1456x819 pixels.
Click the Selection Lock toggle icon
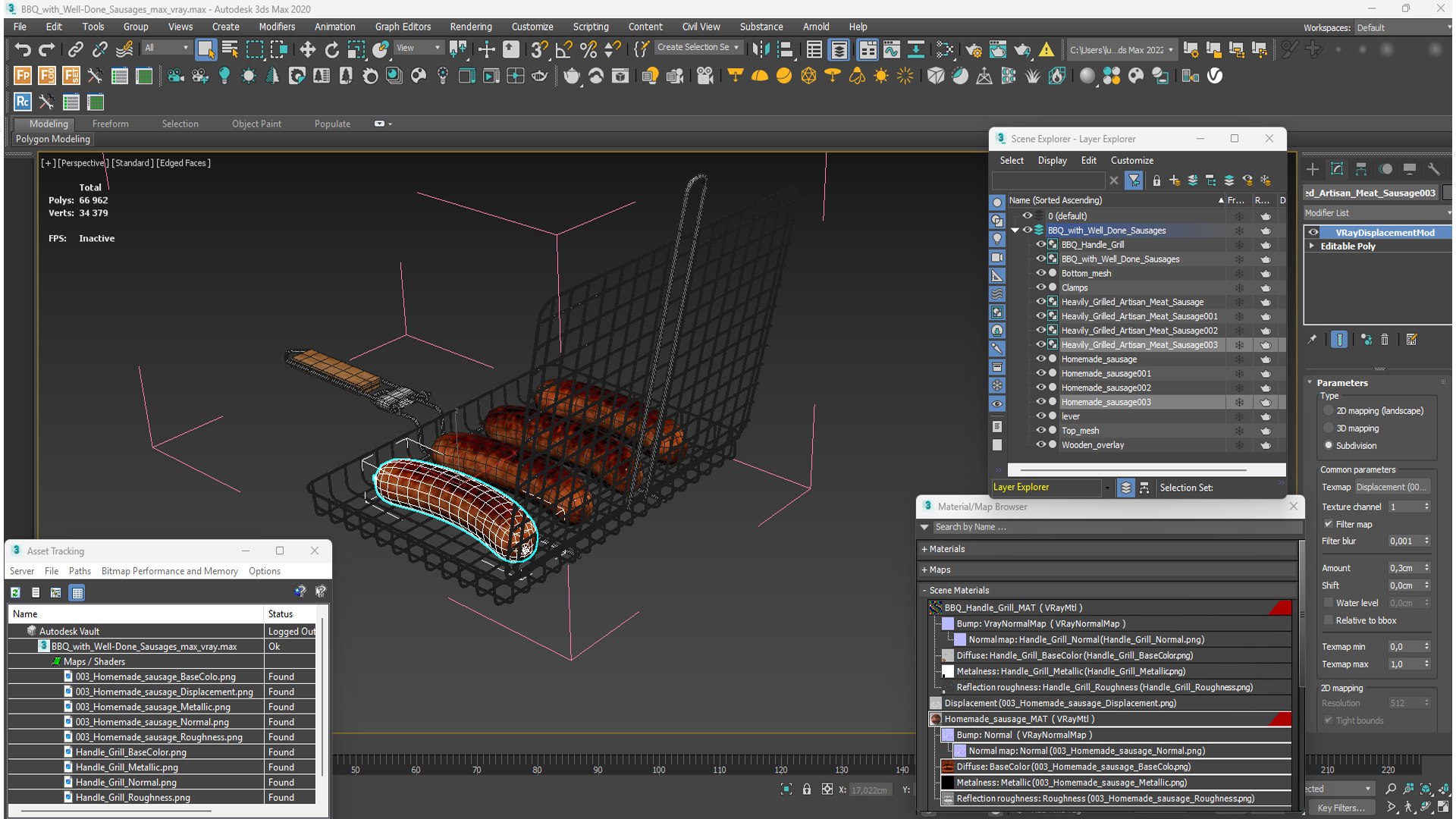(x=807, y=789)
